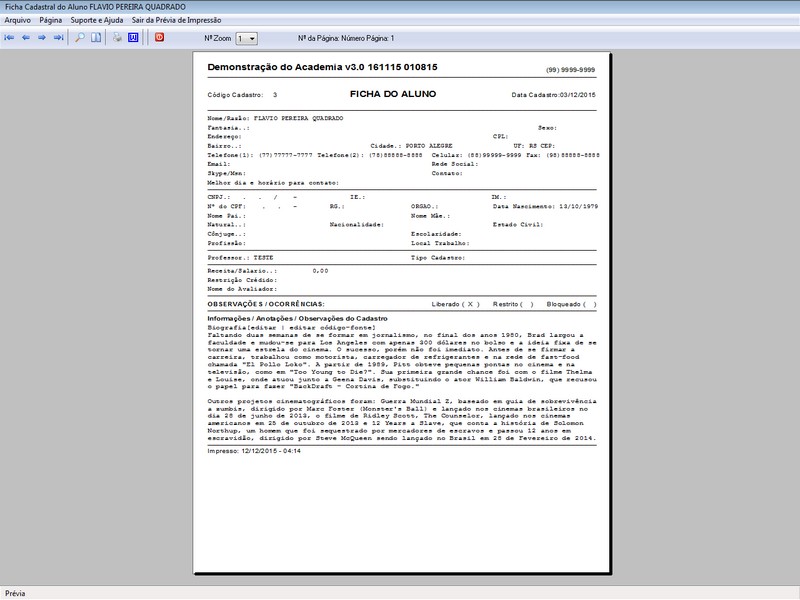The image size is (800, 600).
Task: Go to the first page arrow
Action: pos(9,38)
